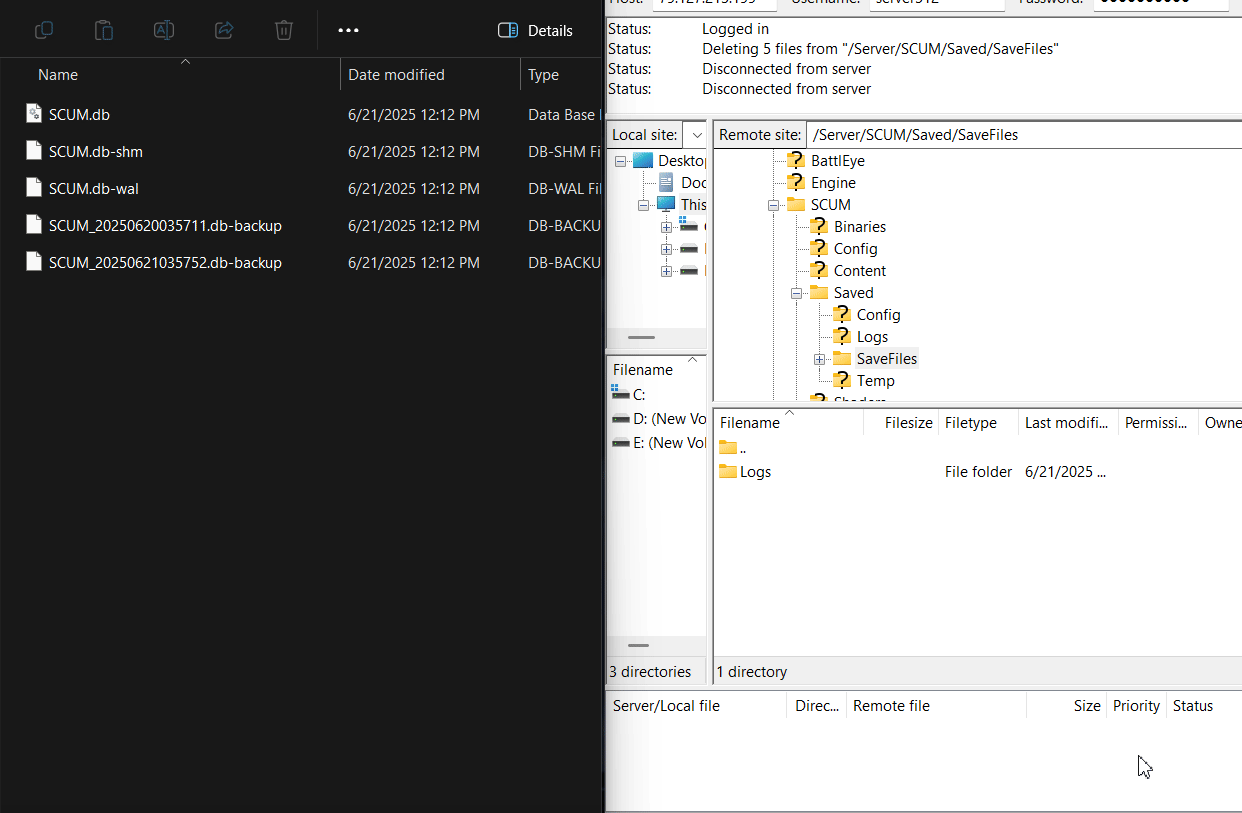Click the Rename icon in Explorer toolbar

[x=164, y=30]
